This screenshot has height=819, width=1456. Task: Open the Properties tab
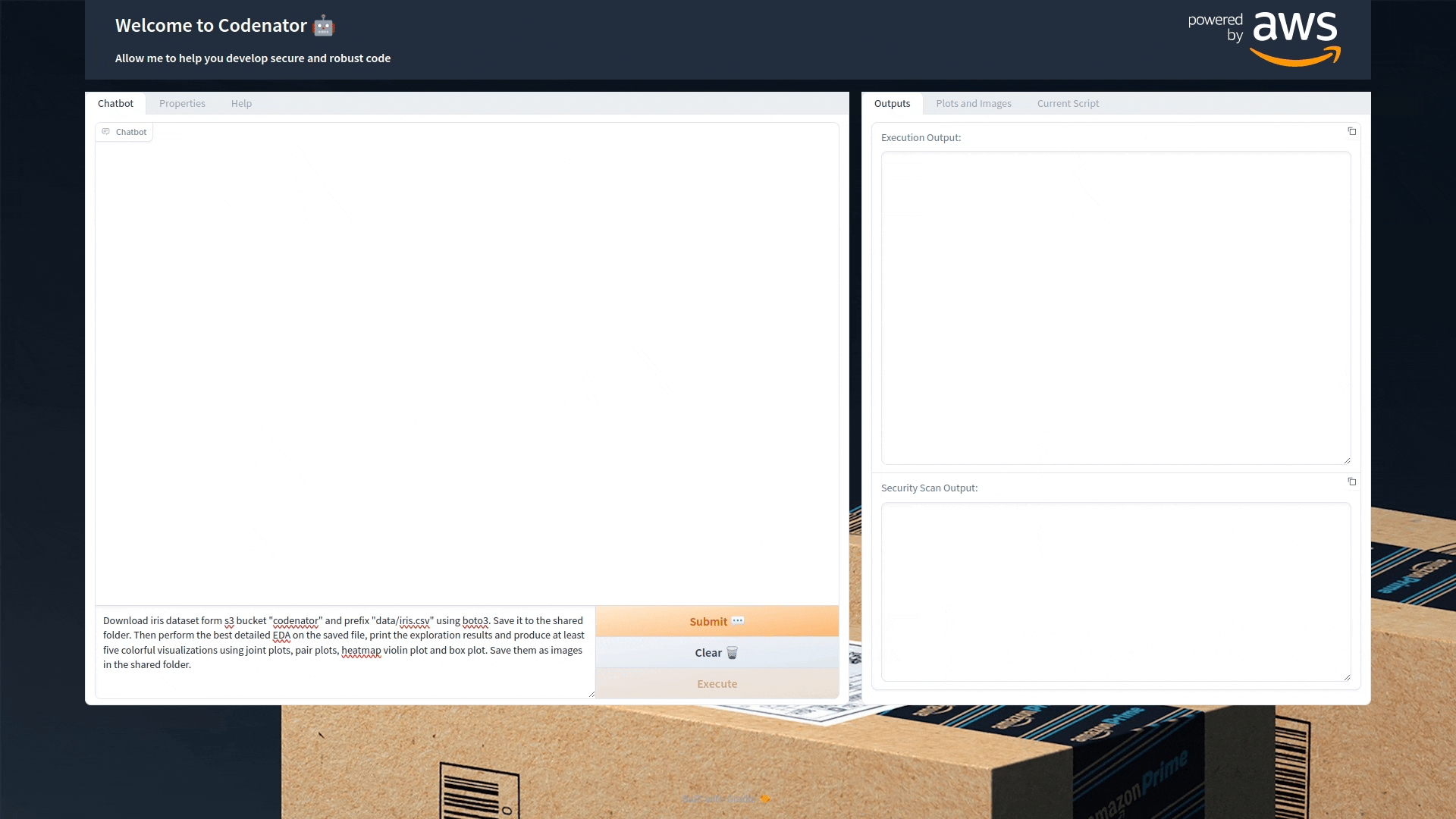[x=182, y=104]
